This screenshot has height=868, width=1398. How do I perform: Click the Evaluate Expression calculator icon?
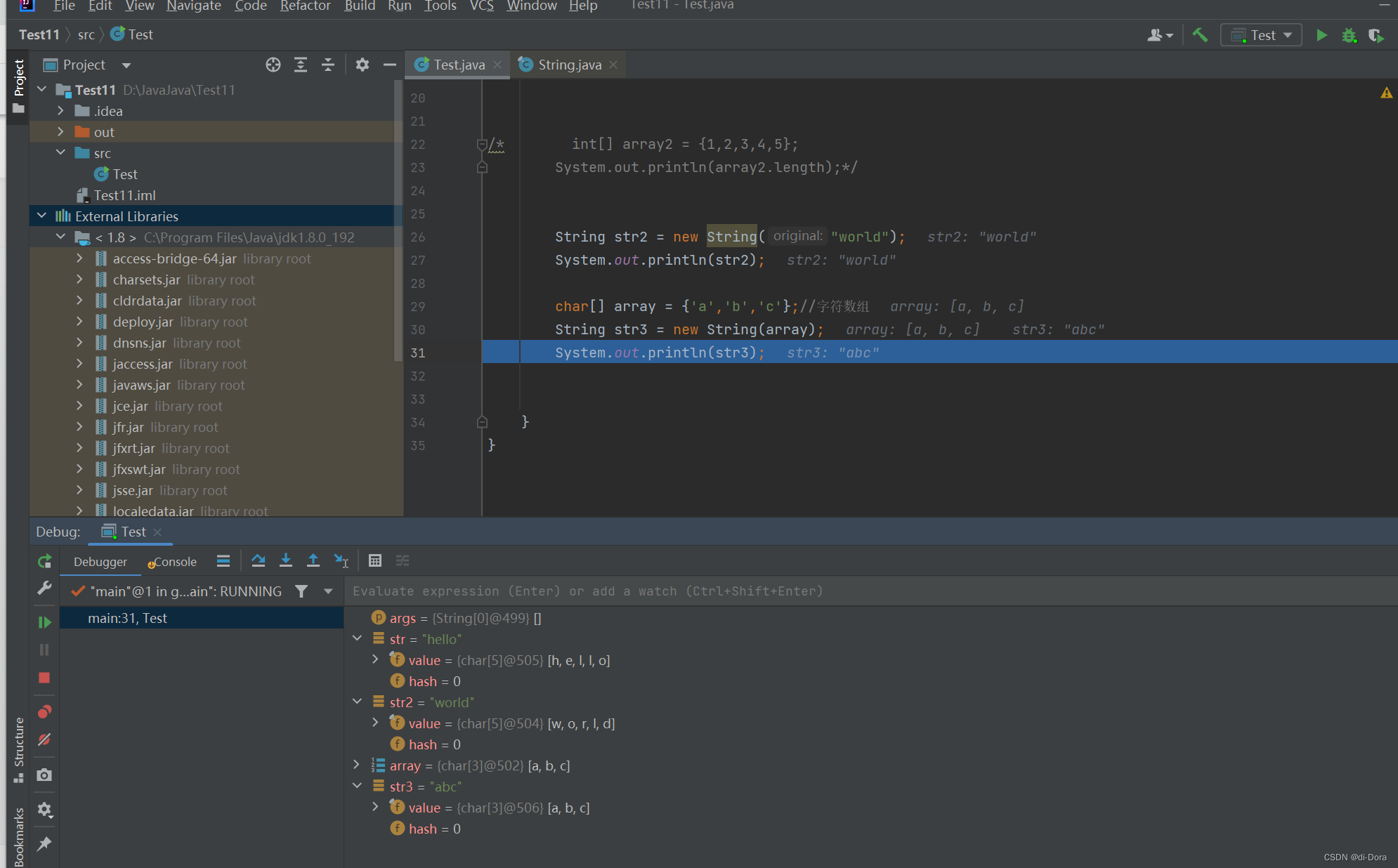click(374, 560)
